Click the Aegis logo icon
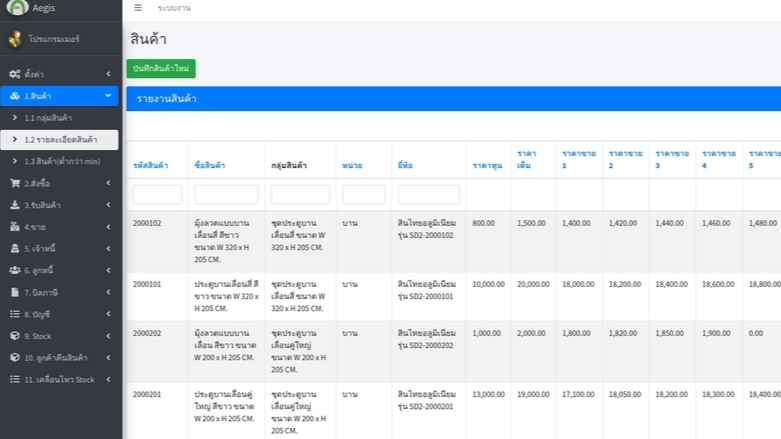The width and height of the screenshot is (781, 439). click(17, 7)
